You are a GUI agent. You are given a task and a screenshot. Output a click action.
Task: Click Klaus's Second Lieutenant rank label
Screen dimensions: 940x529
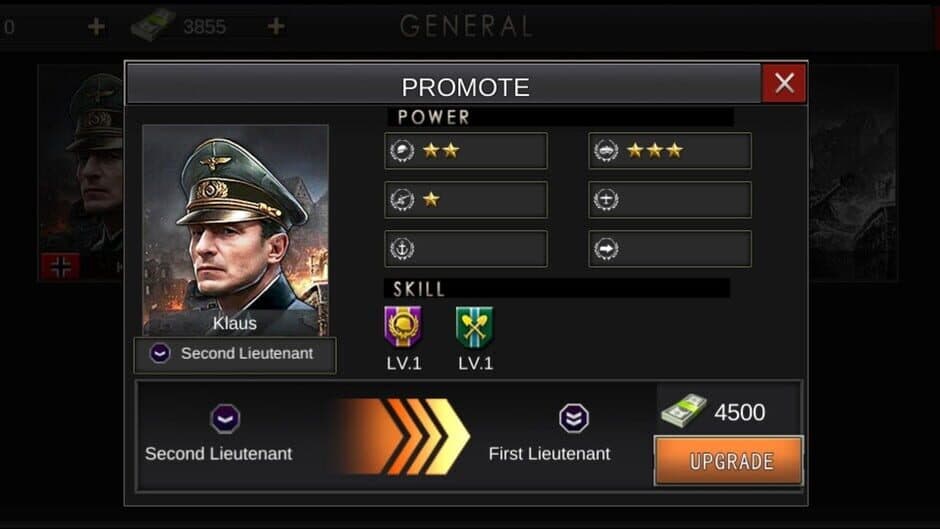click(x=235, y=354)
